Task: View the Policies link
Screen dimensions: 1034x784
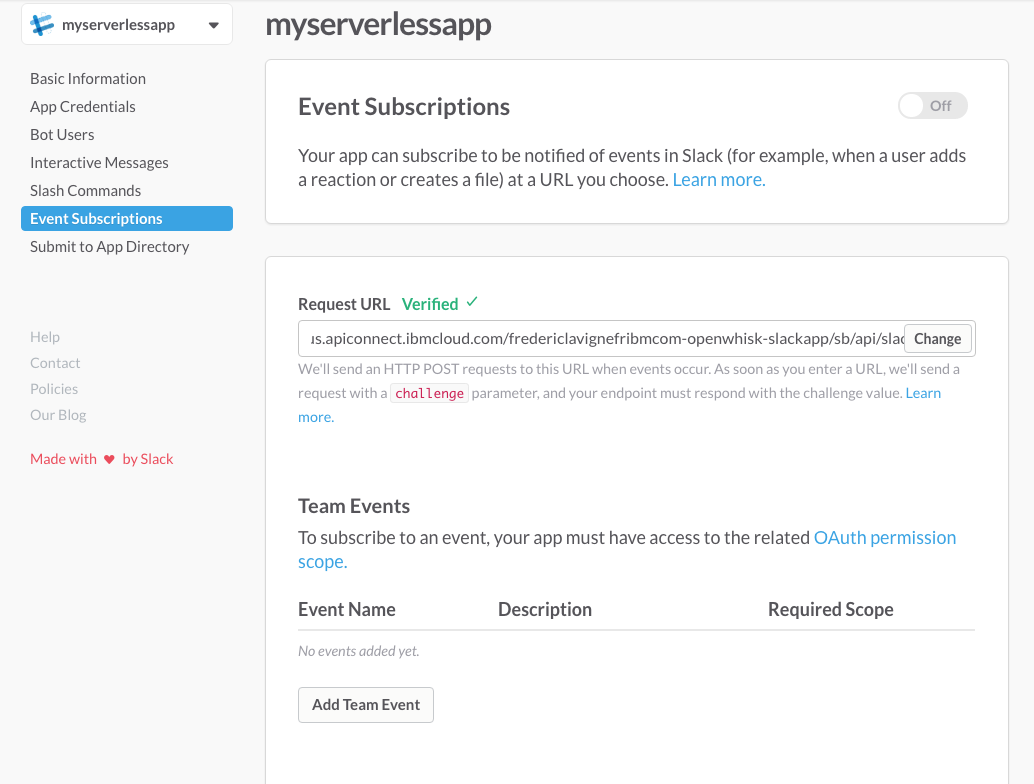Action: click(54, 389)
